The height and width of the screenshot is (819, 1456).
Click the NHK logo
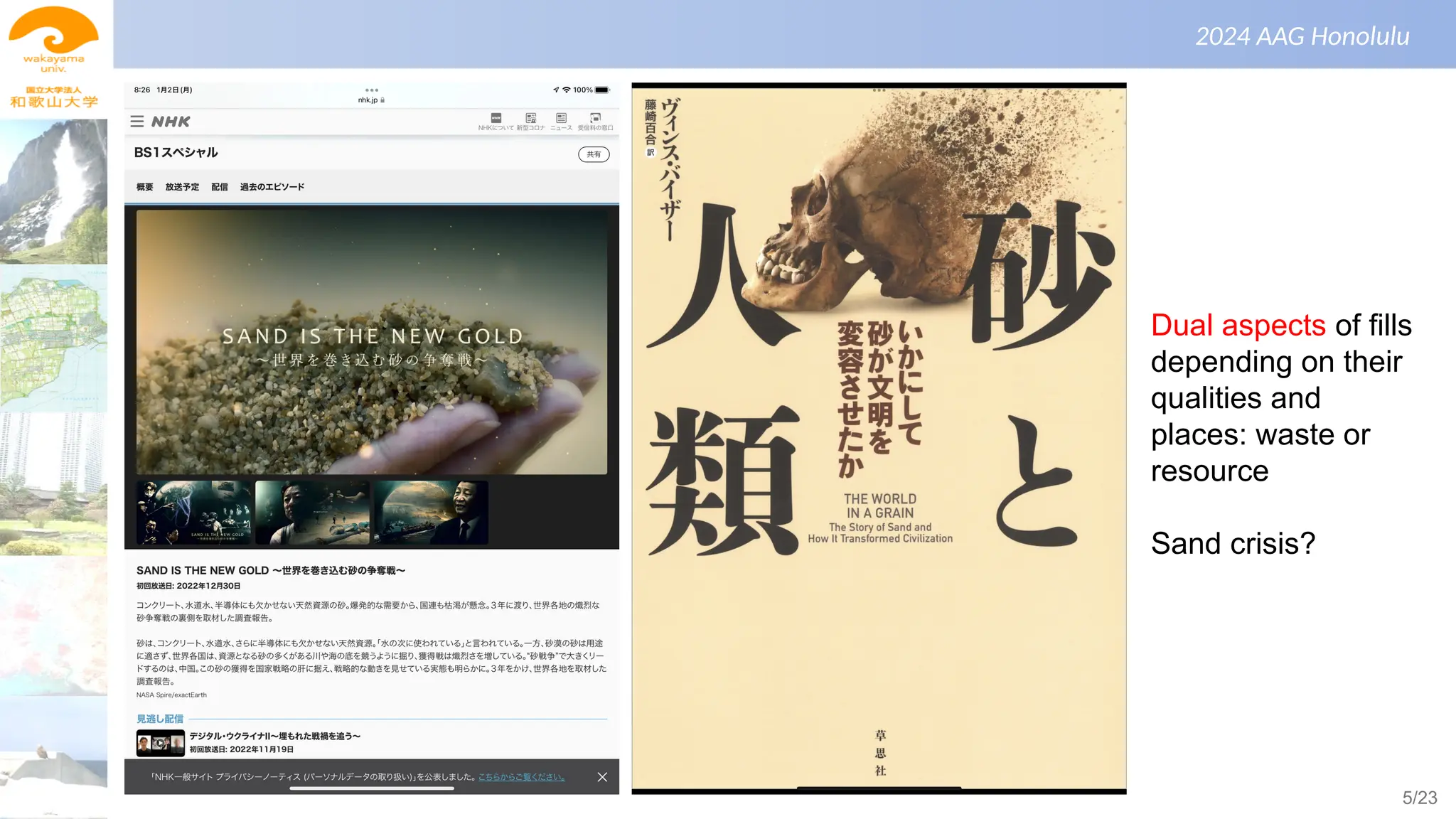pos(171,122)
